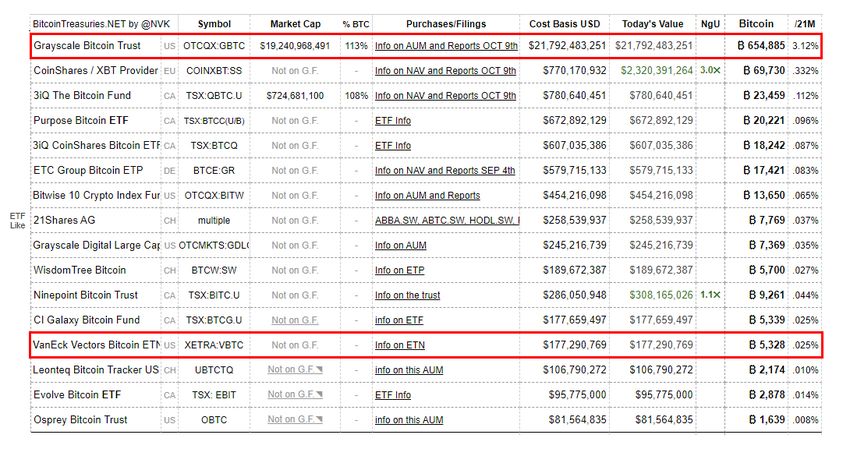Click Not on G.F. link in Evolve Bitcoin ETF row
This screenshot has height=463, width=850.
[x=295, y=395]
